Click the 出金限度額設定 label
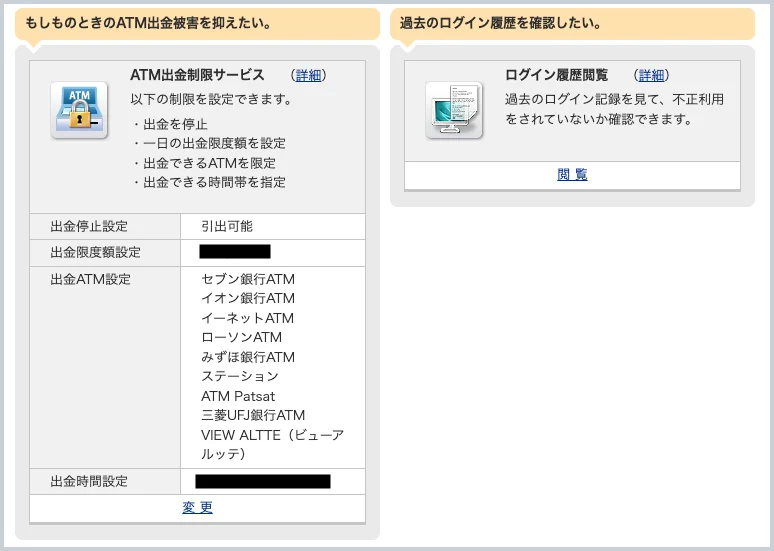774x551 pixels. click(x=95, y=252)
